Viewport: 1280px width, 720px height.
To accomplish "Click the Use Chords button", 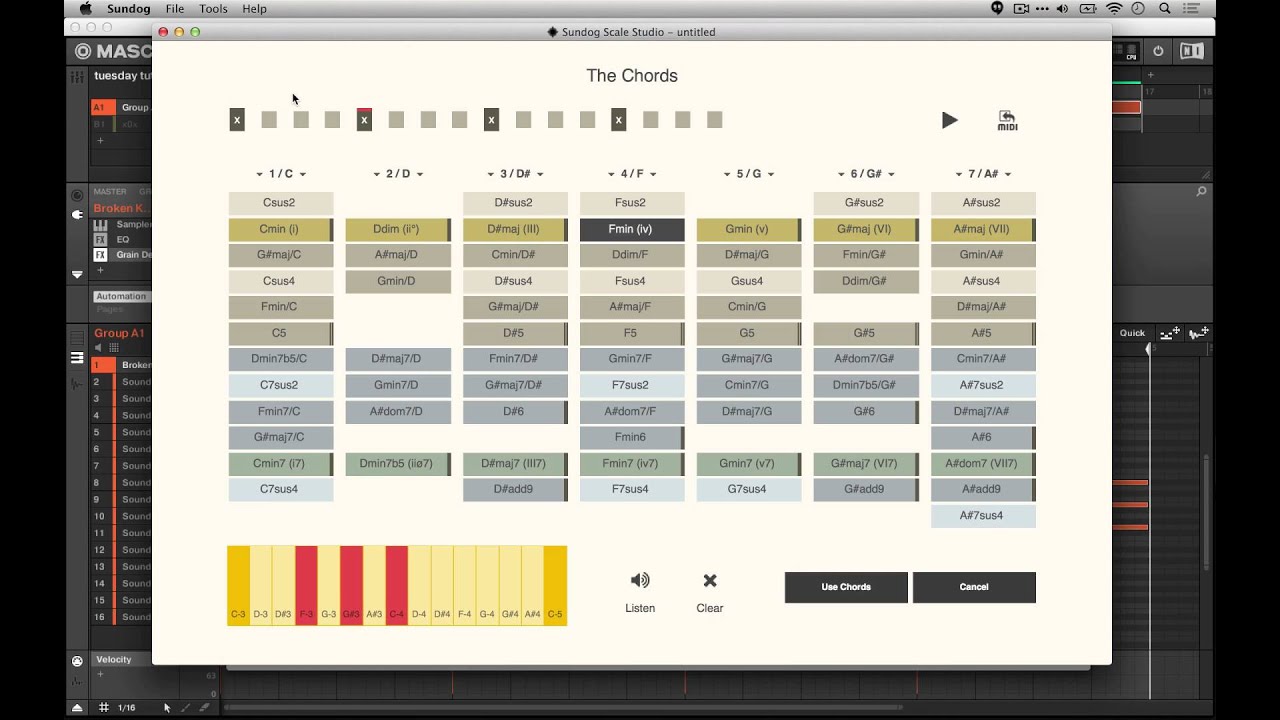I will (846, 587).
